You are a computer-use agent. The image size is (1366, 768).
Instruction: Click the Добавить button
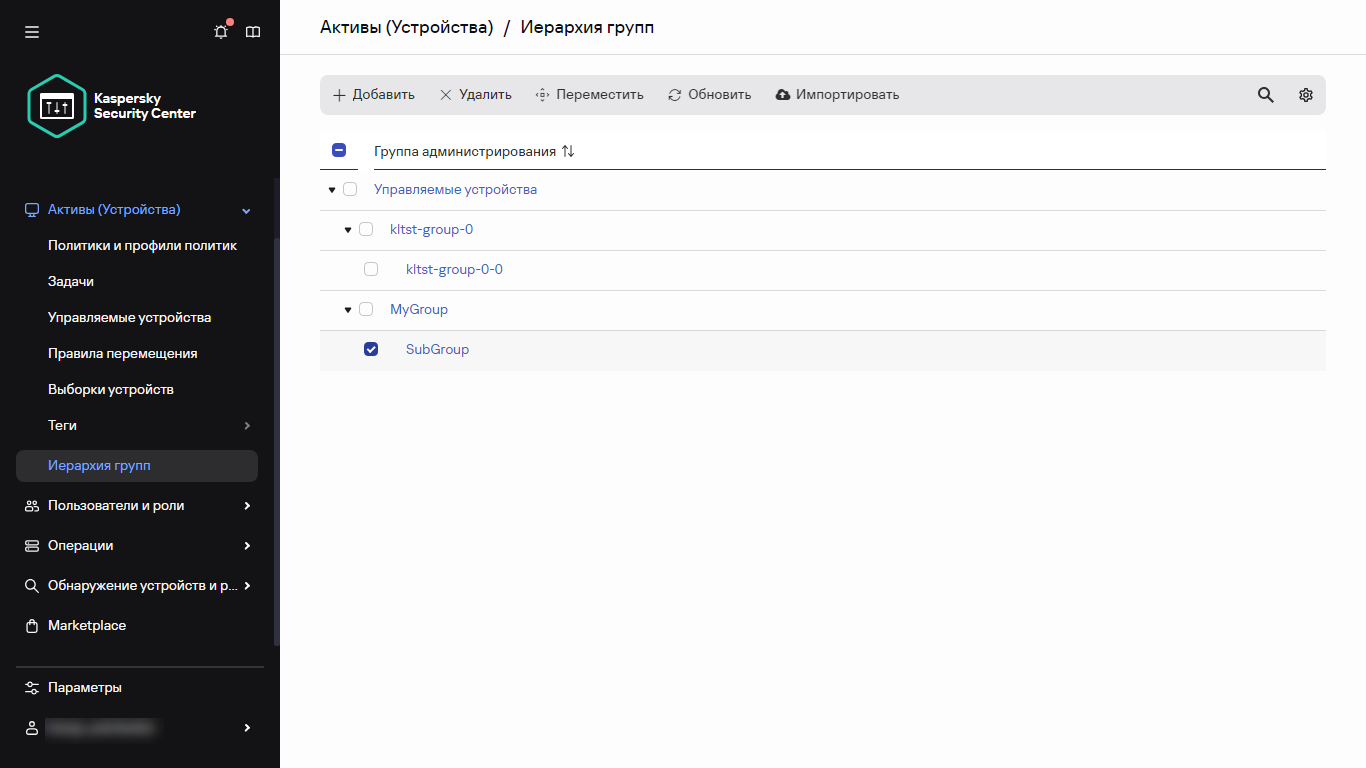373,94
